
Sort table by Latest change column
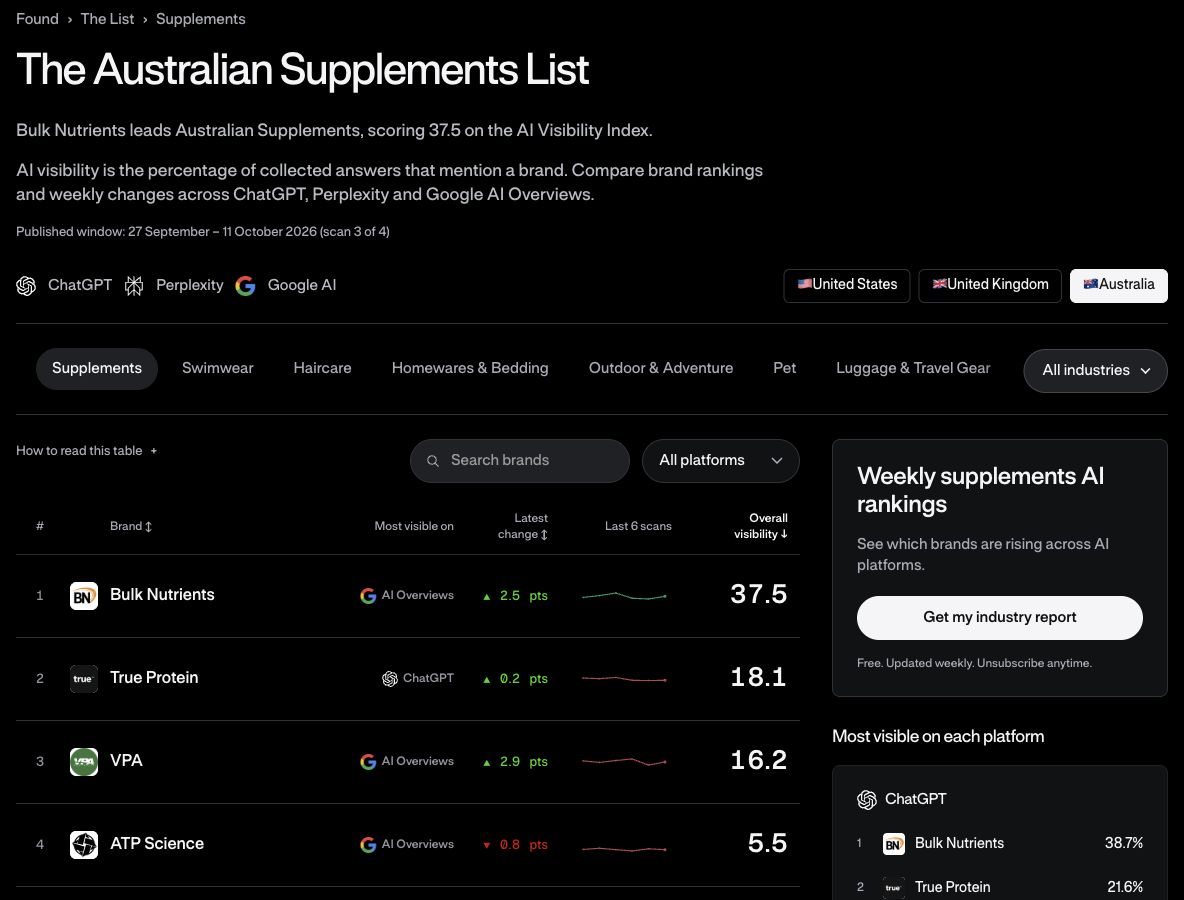(x=523, y=526)
